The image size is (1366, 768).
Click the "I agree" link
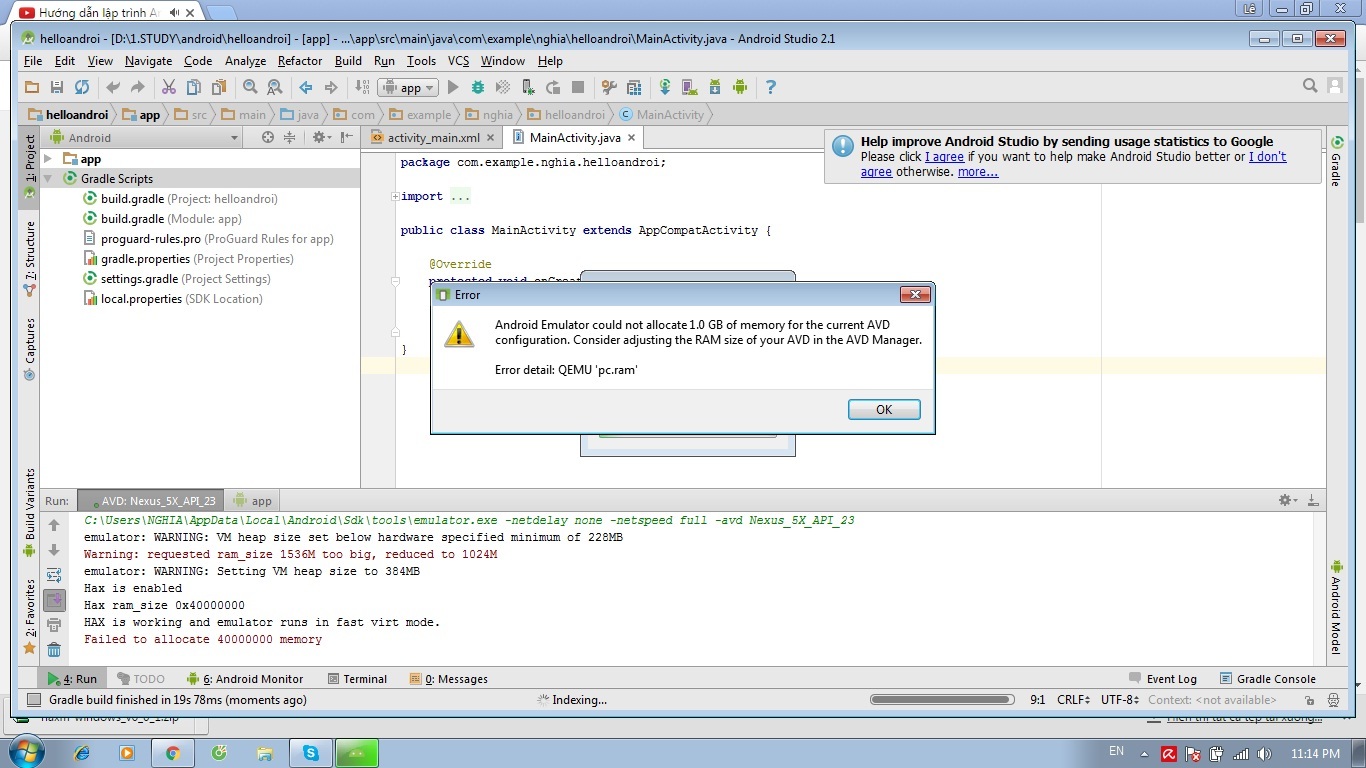tap(944, 157)
